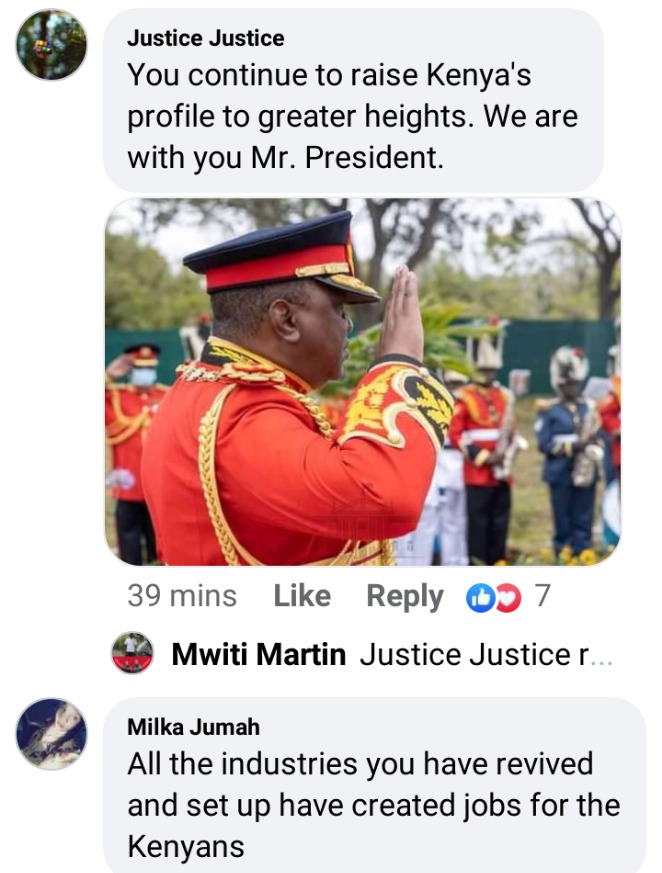
Task: Select Milka Jumah's industries comment bubble
Action: click(x=375, y=785)
